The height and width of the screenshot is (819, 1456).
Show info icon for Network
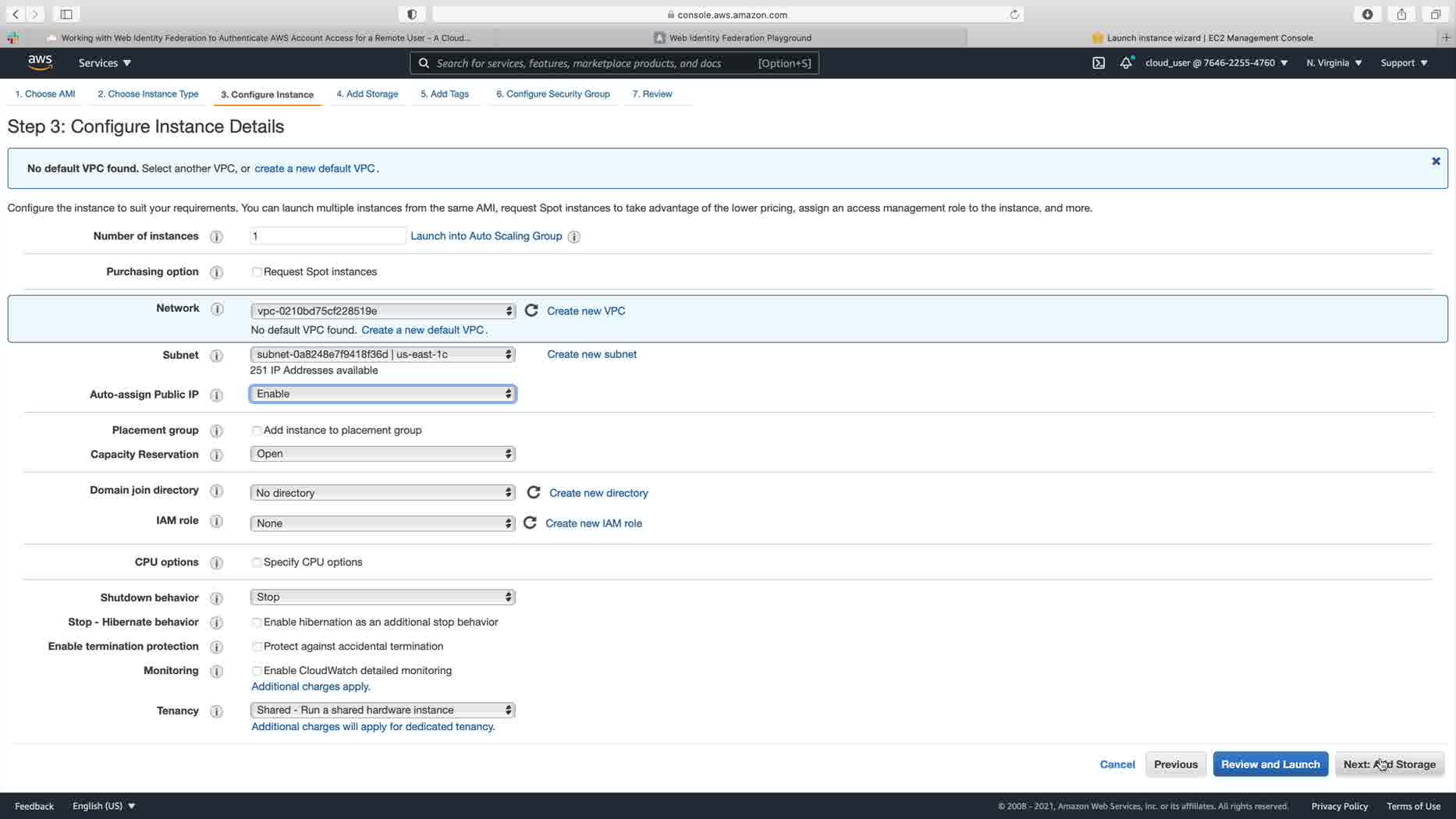tap(217, 309)
